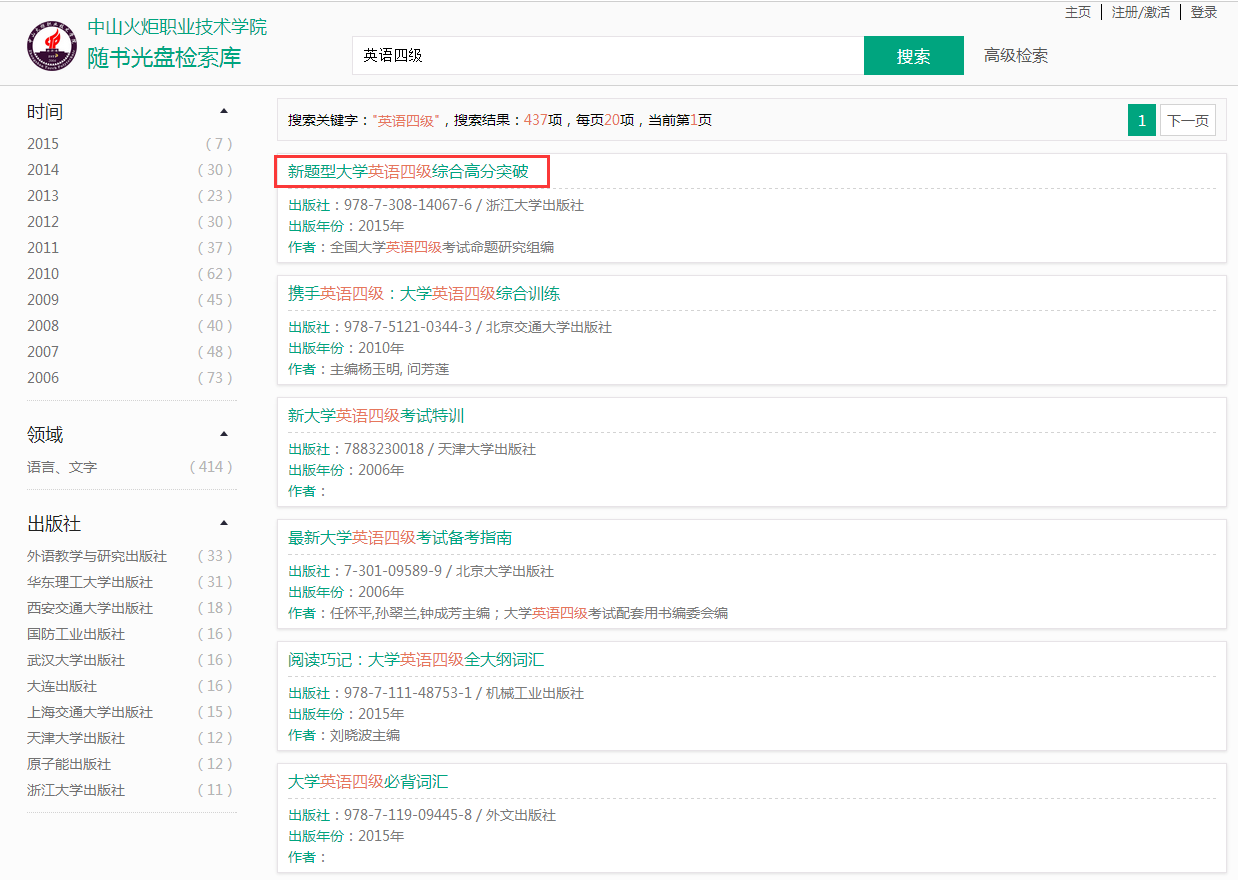
Task: Collapse the 时间 filter section
Action: point(224,111)
